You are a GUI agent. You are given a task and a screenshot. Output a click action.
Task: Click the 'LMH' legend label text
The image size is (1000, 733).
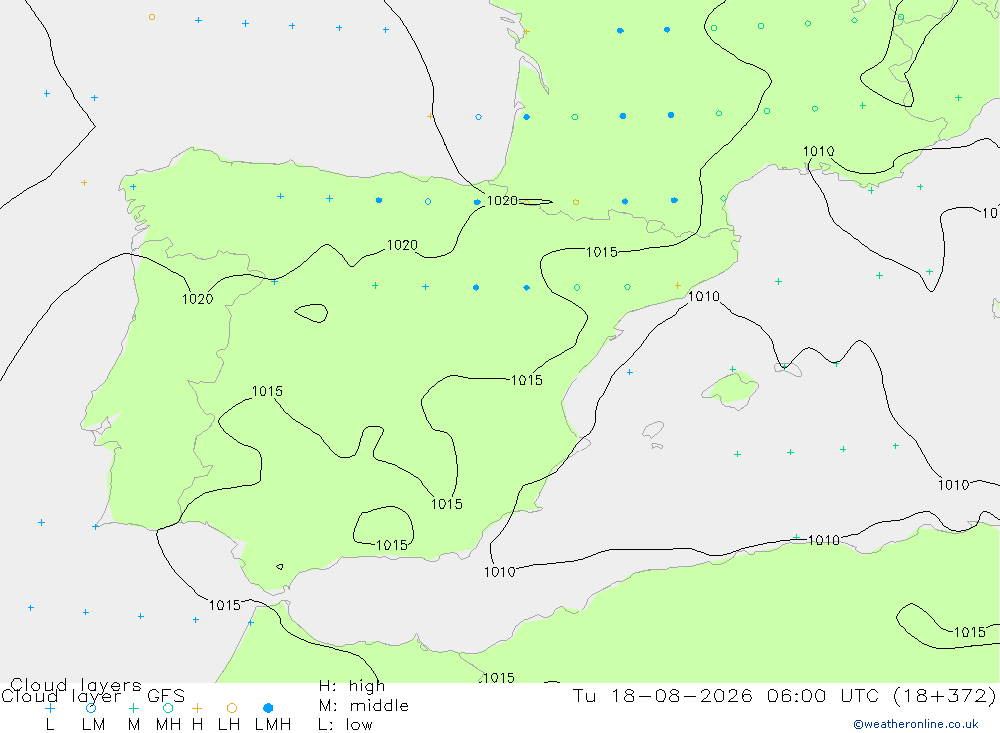(273, 725)
